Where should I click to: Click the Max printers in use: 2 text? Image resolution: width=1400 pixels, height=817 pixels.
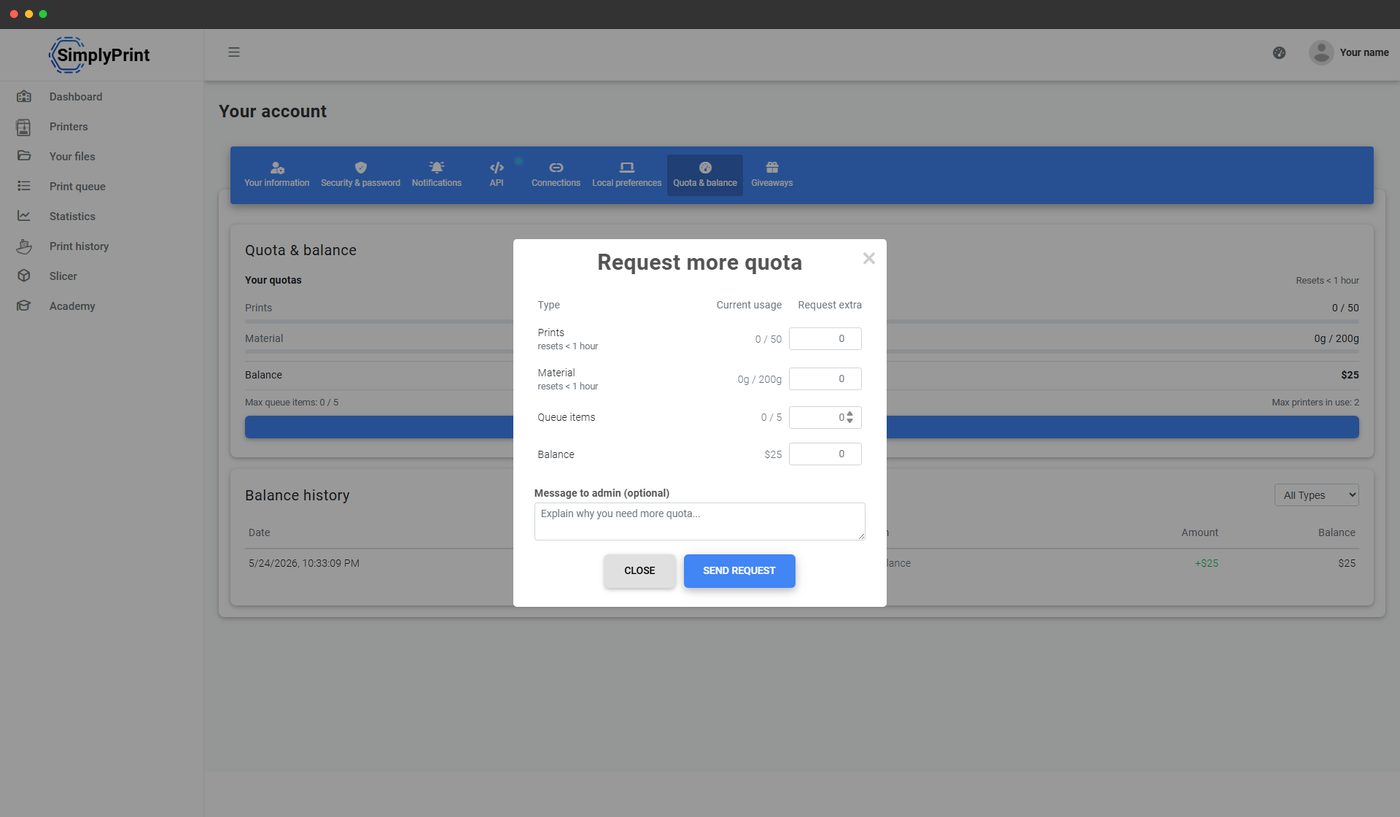(x=1315, y=402)
